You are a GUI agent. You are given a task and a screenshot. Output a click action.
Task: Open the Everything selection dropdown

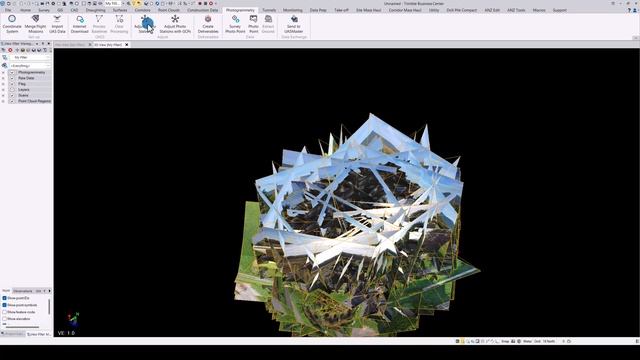tap(30, 65)
